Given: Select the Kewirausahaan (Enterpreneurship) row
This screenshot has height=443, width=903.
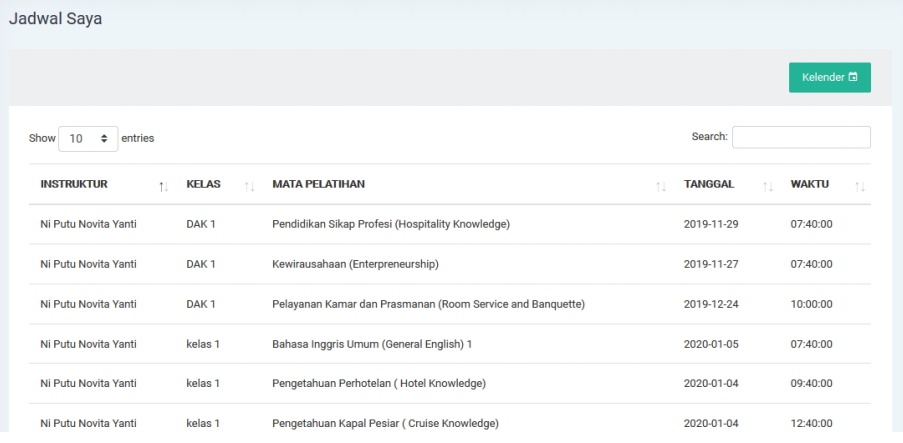Looking at the screenshot, I should click(x=355, y=264).
